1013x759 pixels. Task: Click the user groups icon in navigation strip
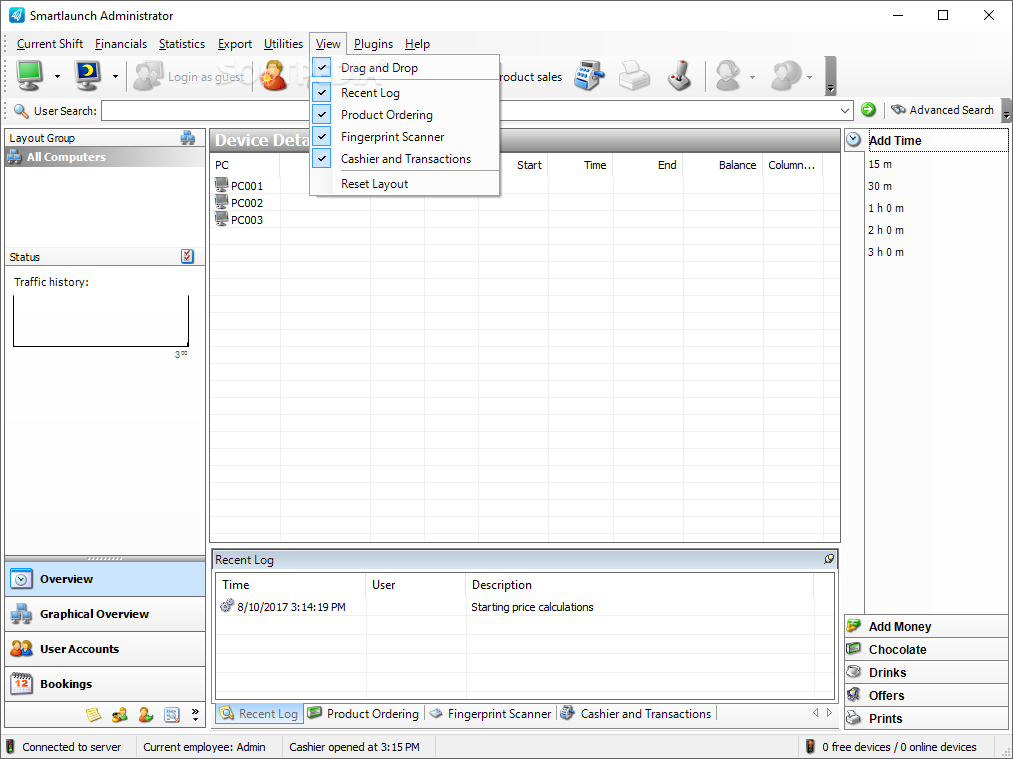120,714
